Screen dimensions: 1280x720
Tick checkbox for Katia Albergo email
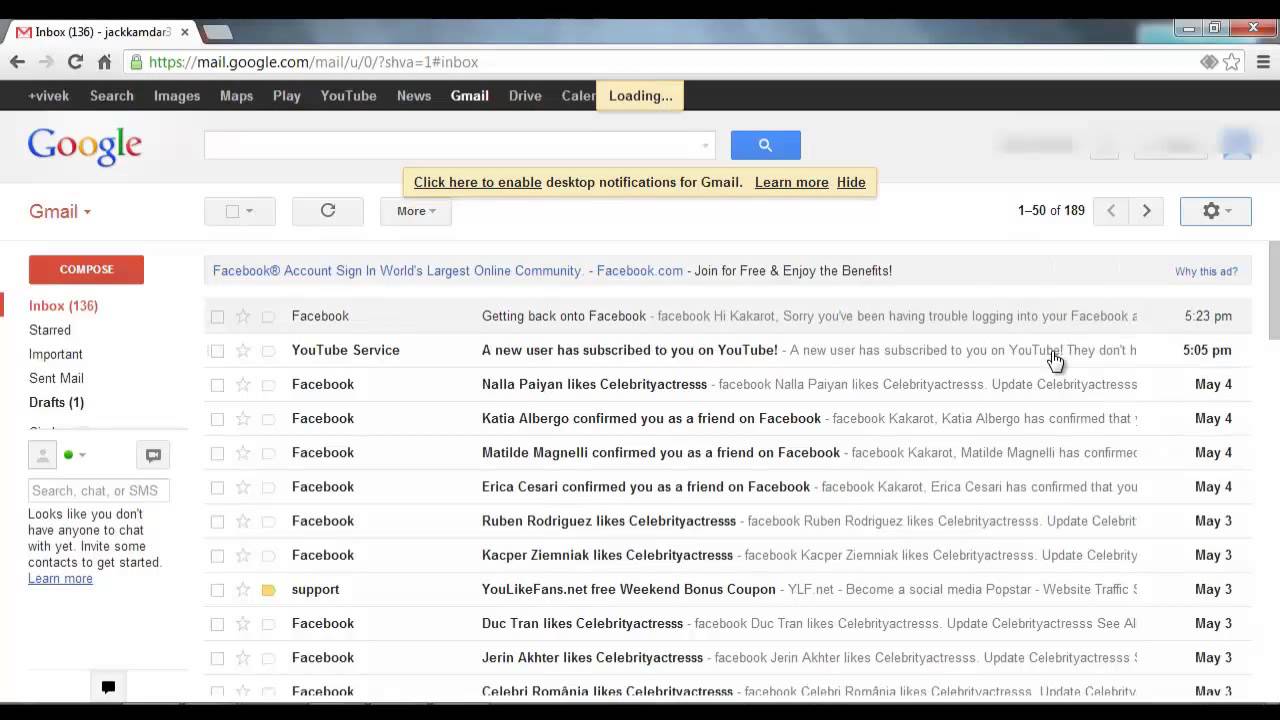click(217, 418)
